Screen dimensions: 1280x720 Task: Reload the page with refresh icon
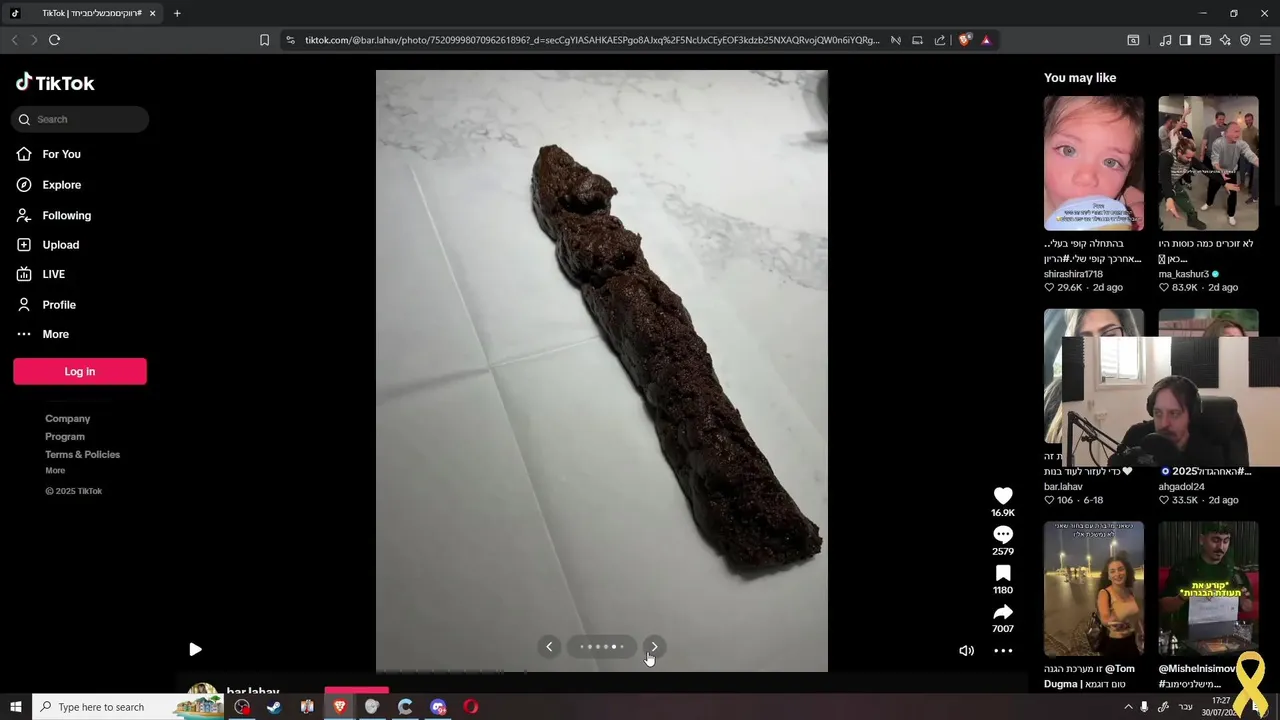tap(54, 40)
